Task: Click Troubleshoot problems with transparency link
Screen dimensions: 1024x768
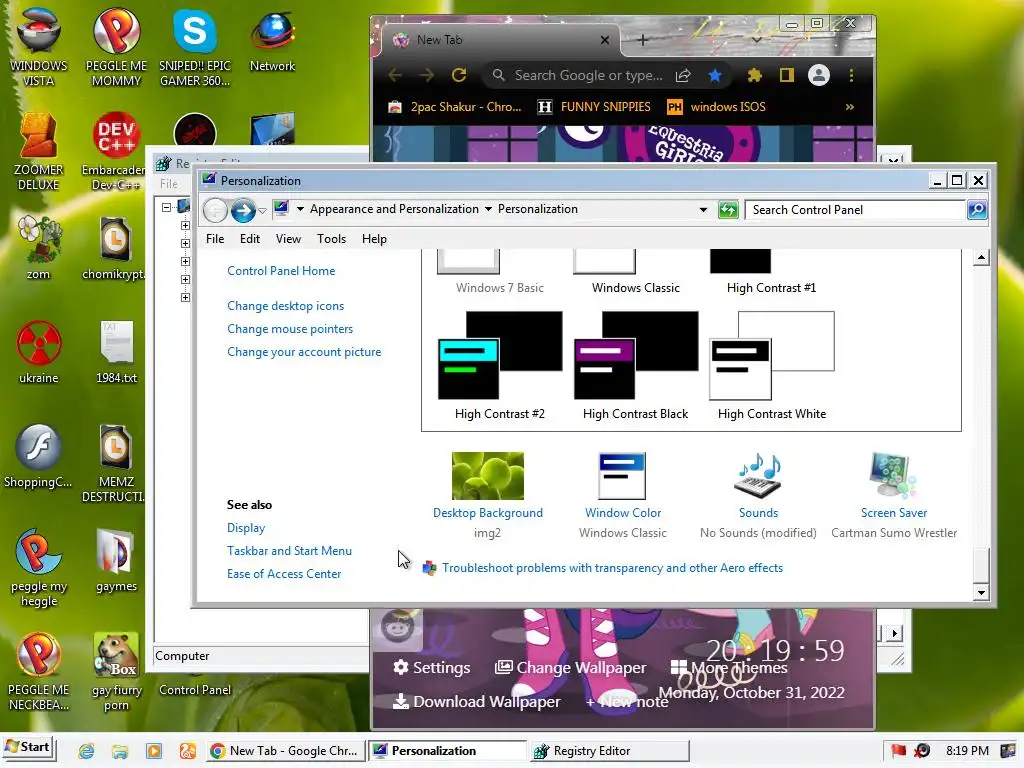Action: tap(612, 568)
